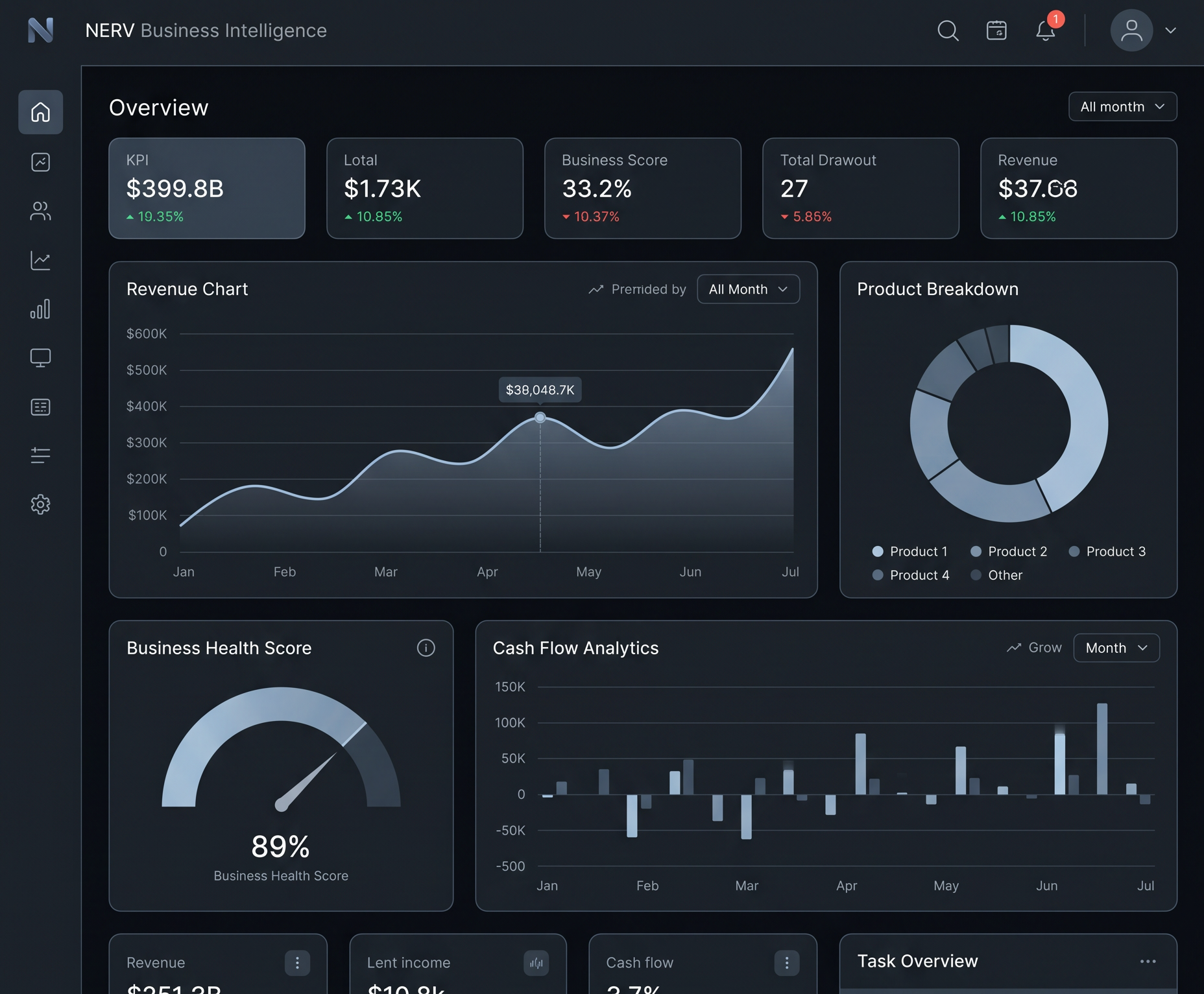This screenshot has height=994, width=1204.
Task: Open the search icon in top bar
Action: [948, 30]
